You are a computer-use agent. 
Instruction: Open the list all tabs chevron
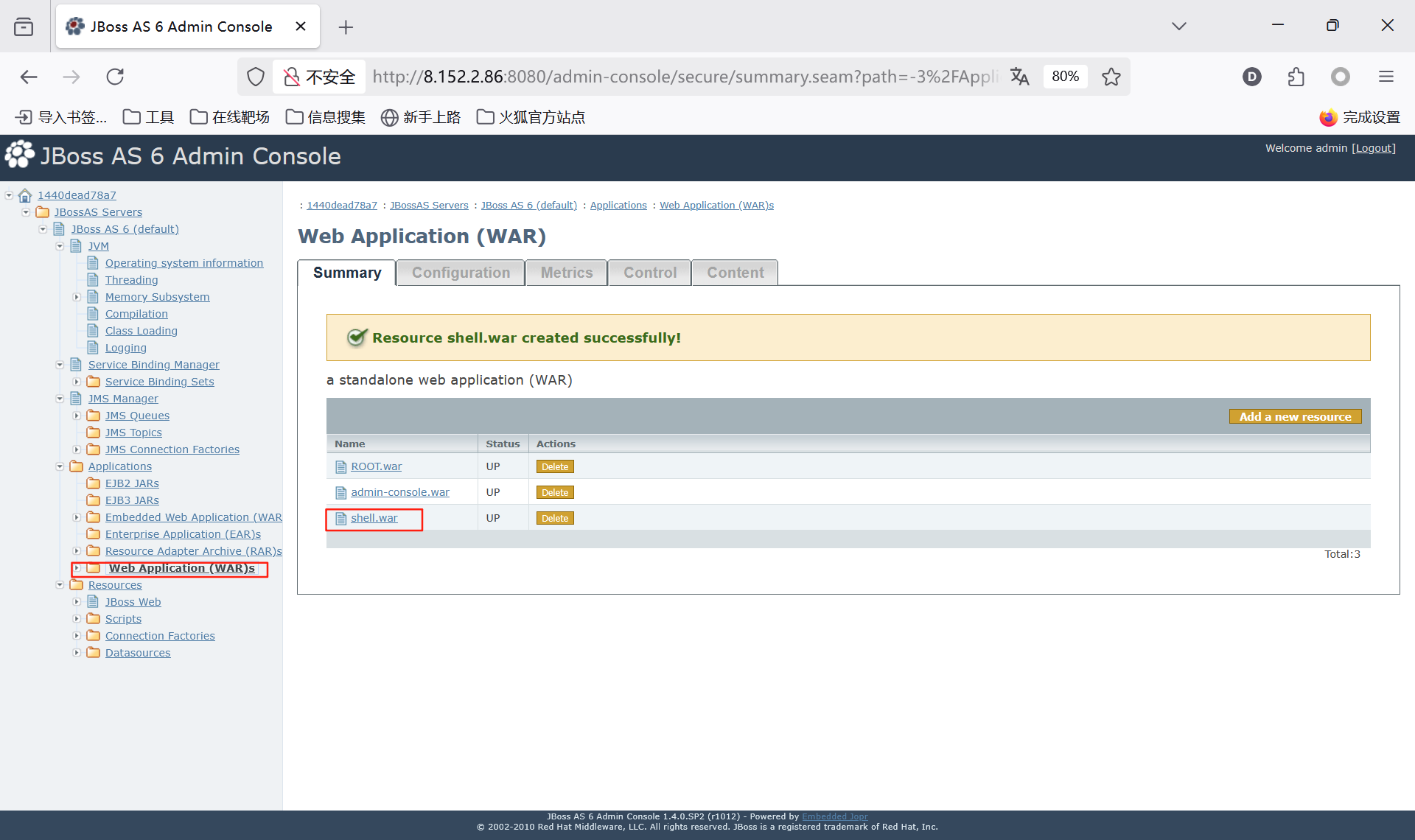tap(1179, 26)
